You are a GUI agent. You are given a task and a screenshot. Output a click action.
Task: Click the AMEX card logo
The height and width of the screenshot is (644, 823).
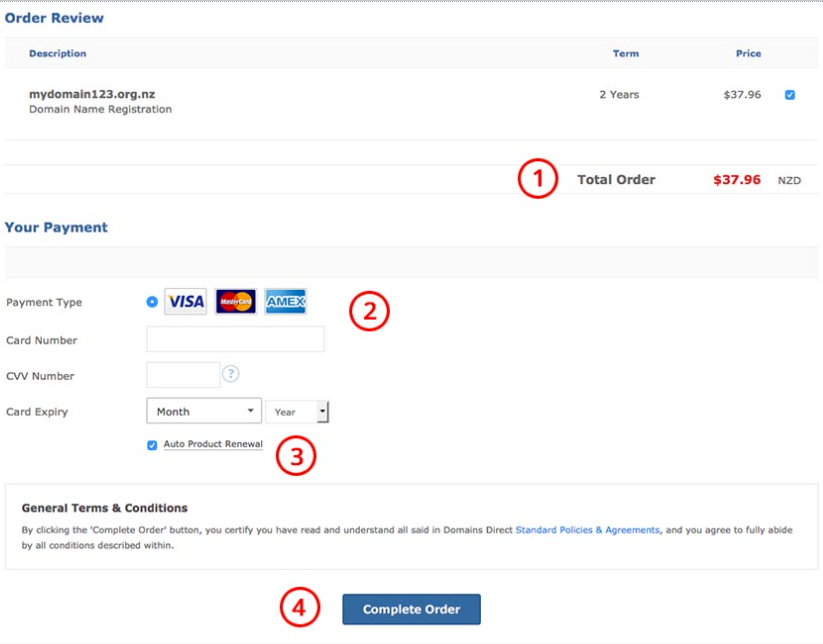(x=286, y=301)
